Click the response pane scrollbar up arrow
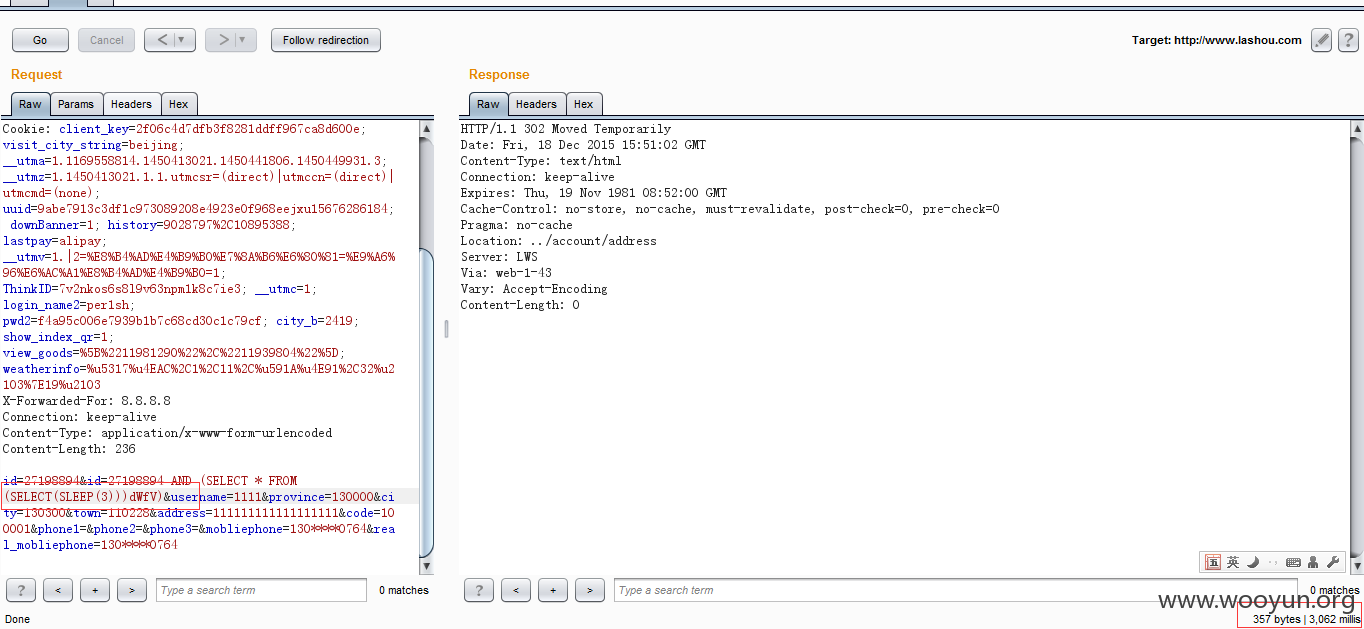Image resolution: width=1364 pixels, height=629 pixels. [x=1356, y=129]
